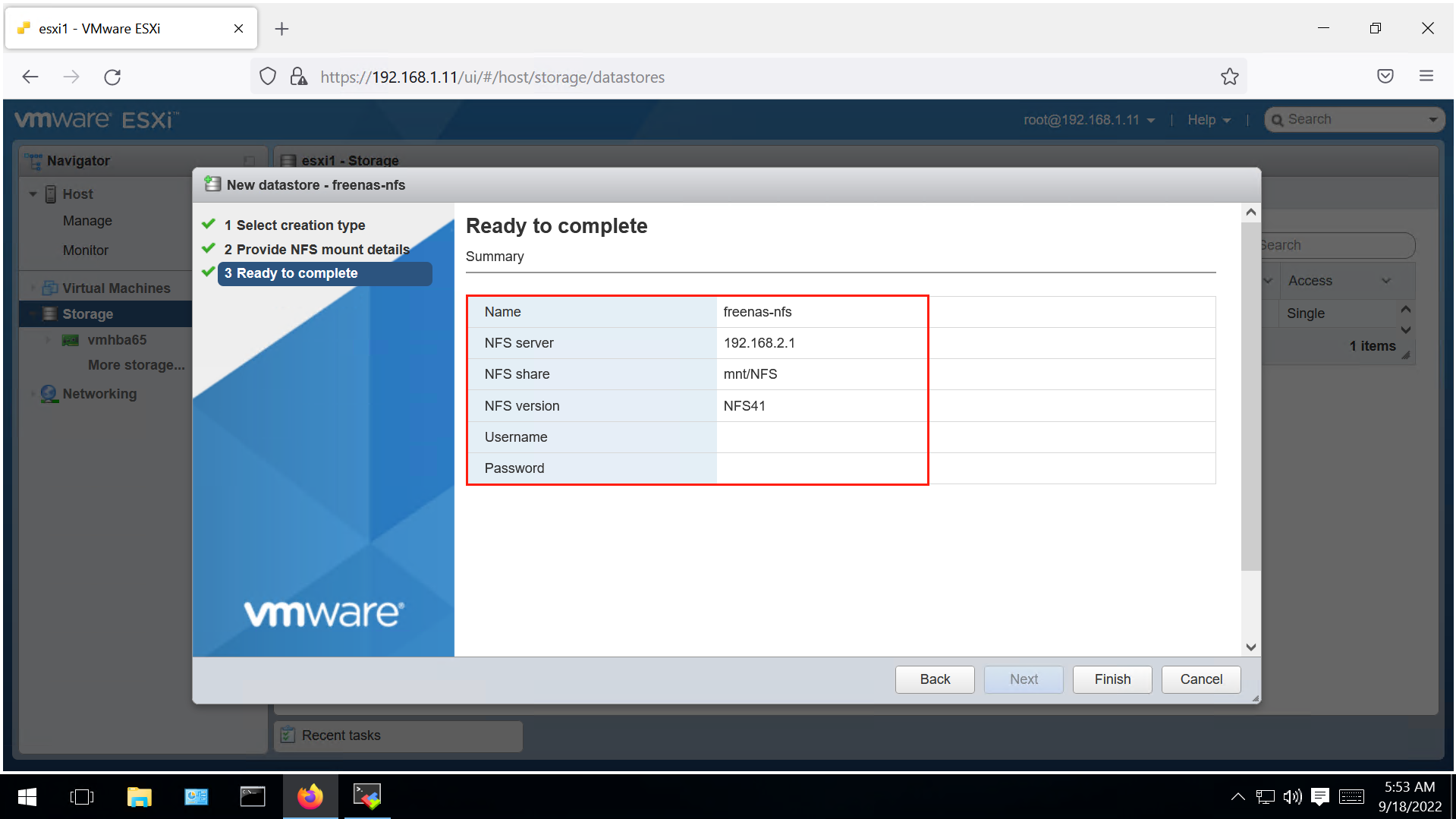Image resolution: width=1456 pixels, height=819 pixels.
Task: Open the root@192.168.1.11 user dropdown
Action: click(1090, 119)
